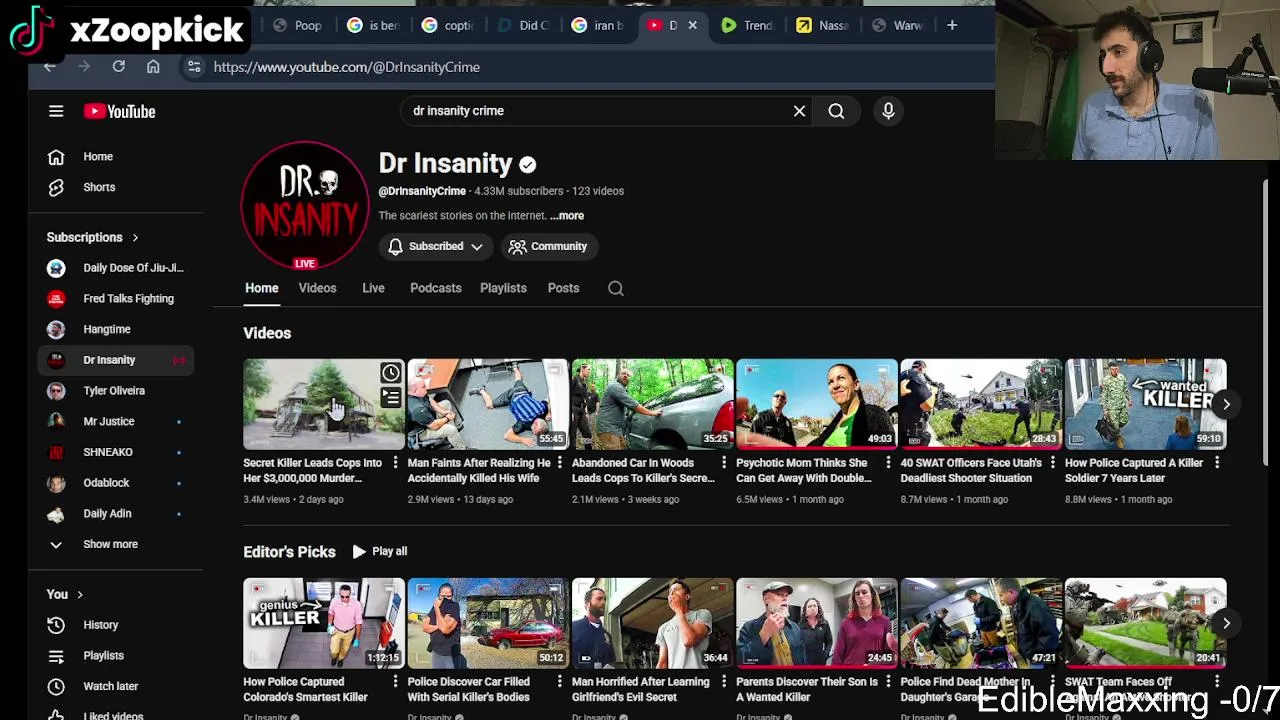
Task: Open options for How Police Captured A Killer Soldier
Action: [x=1217, y=463]
